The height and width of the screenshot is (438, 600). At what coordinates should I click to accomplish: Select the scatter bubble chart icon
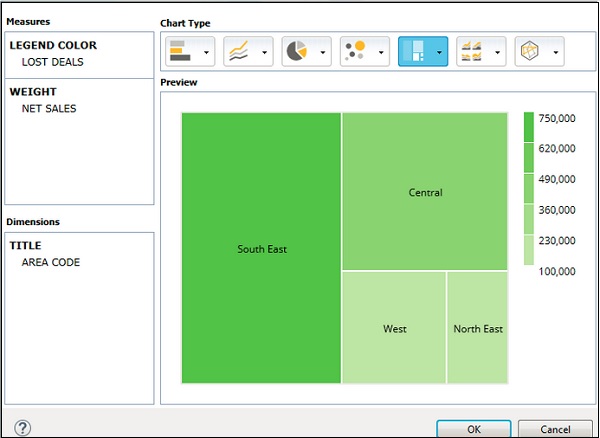point(355,51)
